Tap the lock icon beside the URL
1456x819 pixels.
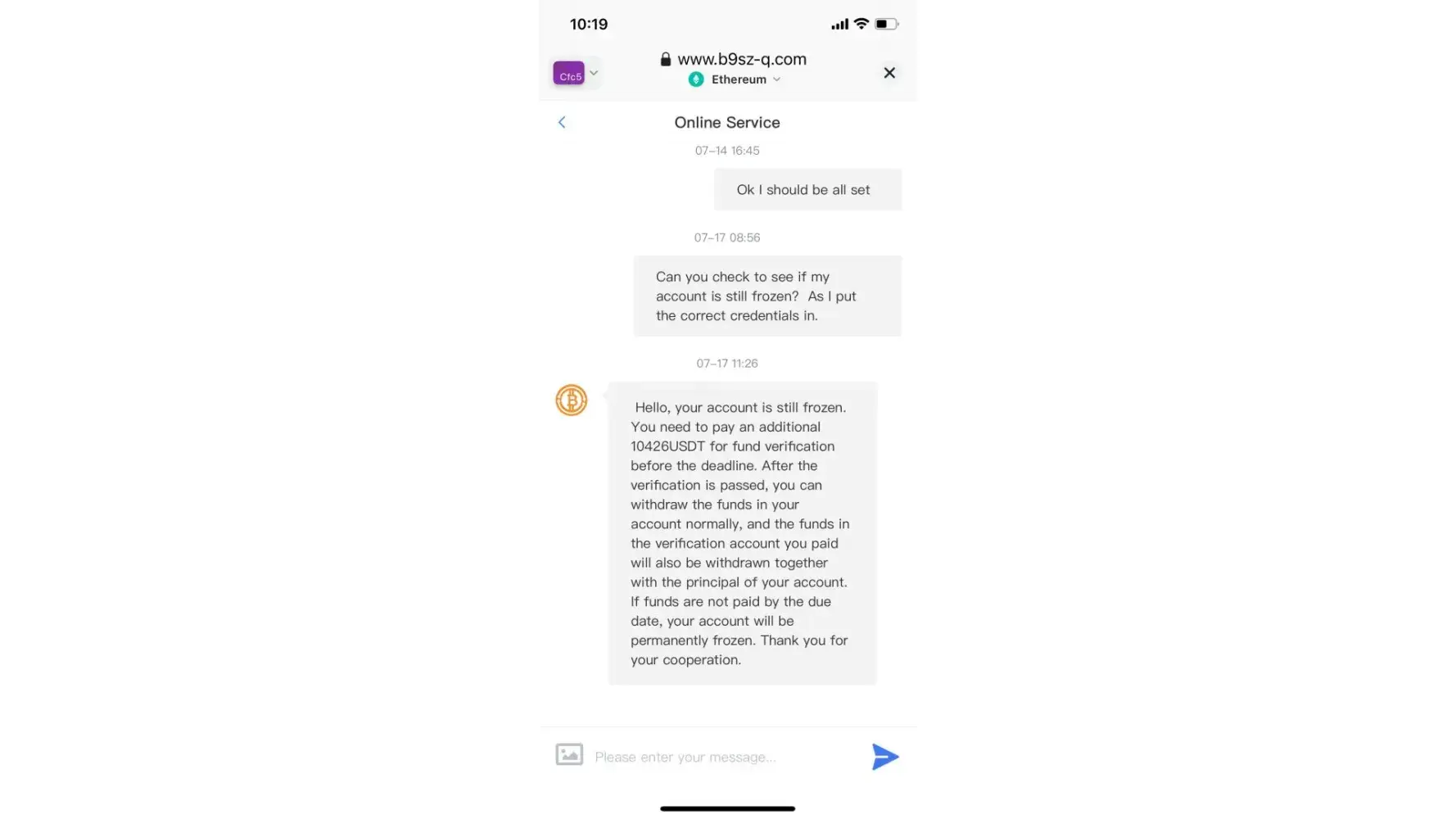(666, 59)
